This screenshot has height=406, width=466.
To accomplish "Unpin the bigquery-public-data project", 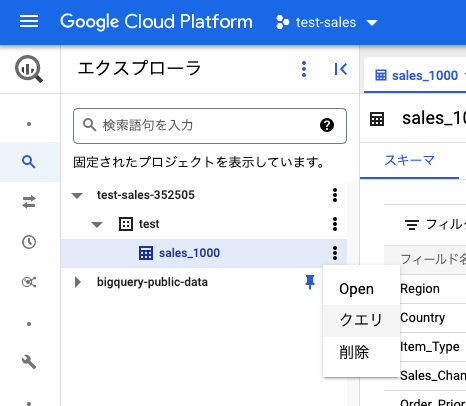I will (310, 282).
